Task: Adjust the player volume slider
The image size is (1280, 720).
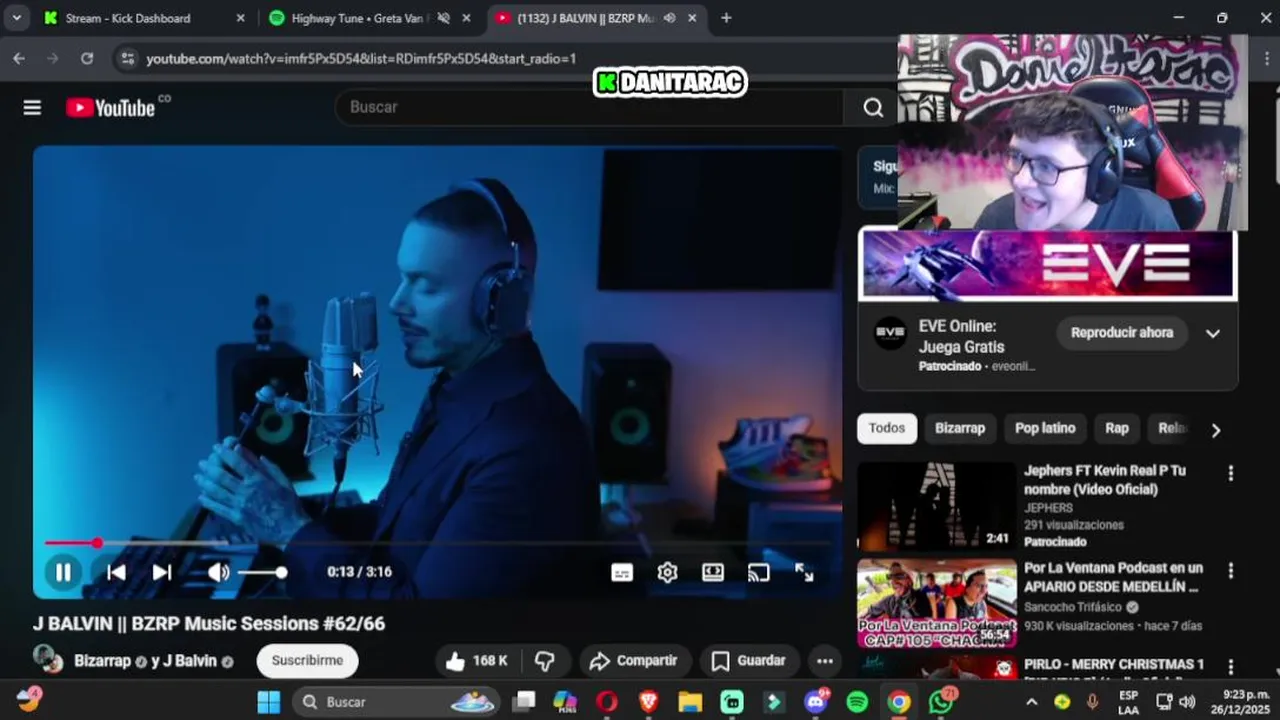Action: (x=263, y=572)
